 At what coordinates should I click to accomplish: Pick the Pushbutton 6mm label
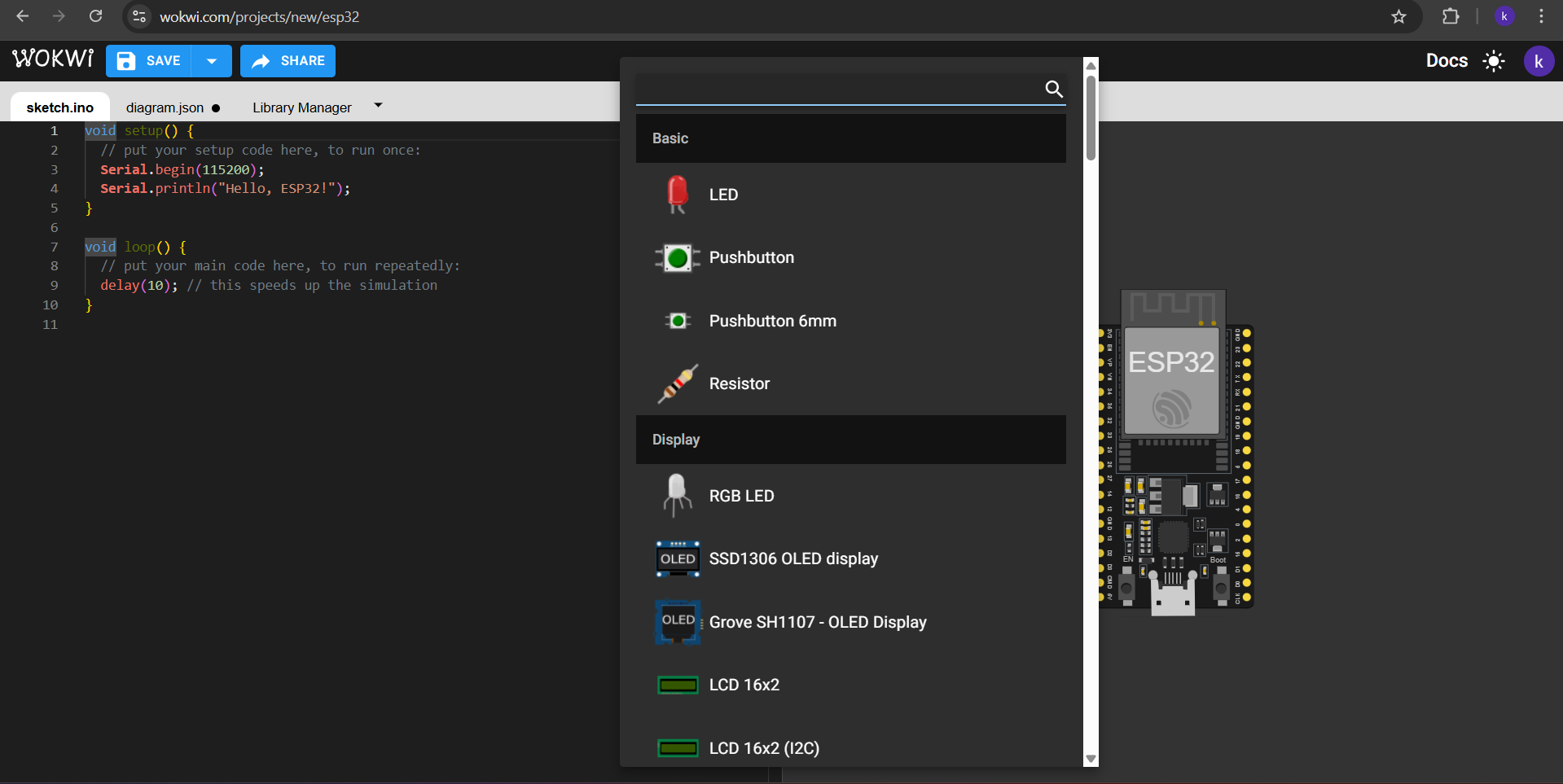(772, 321)
